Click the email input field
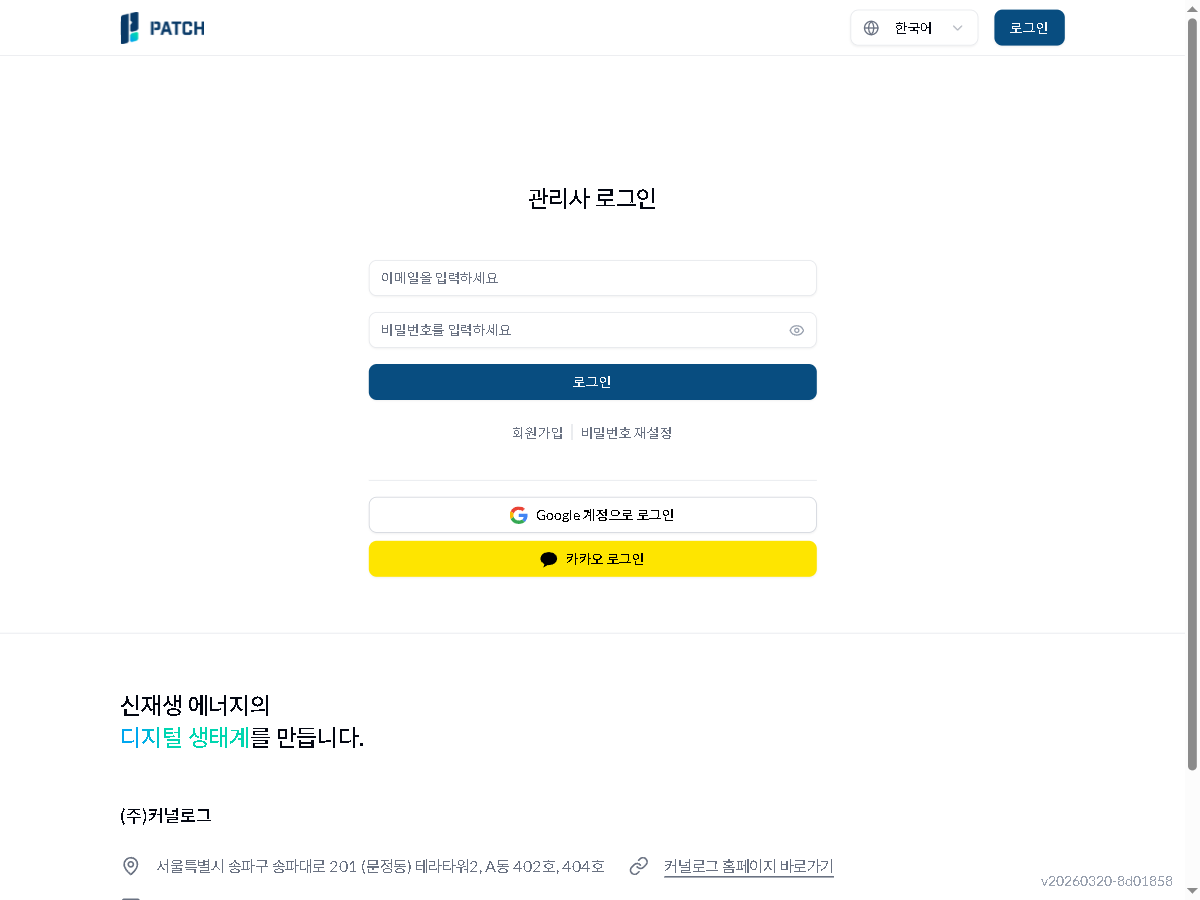 point(592,278)
